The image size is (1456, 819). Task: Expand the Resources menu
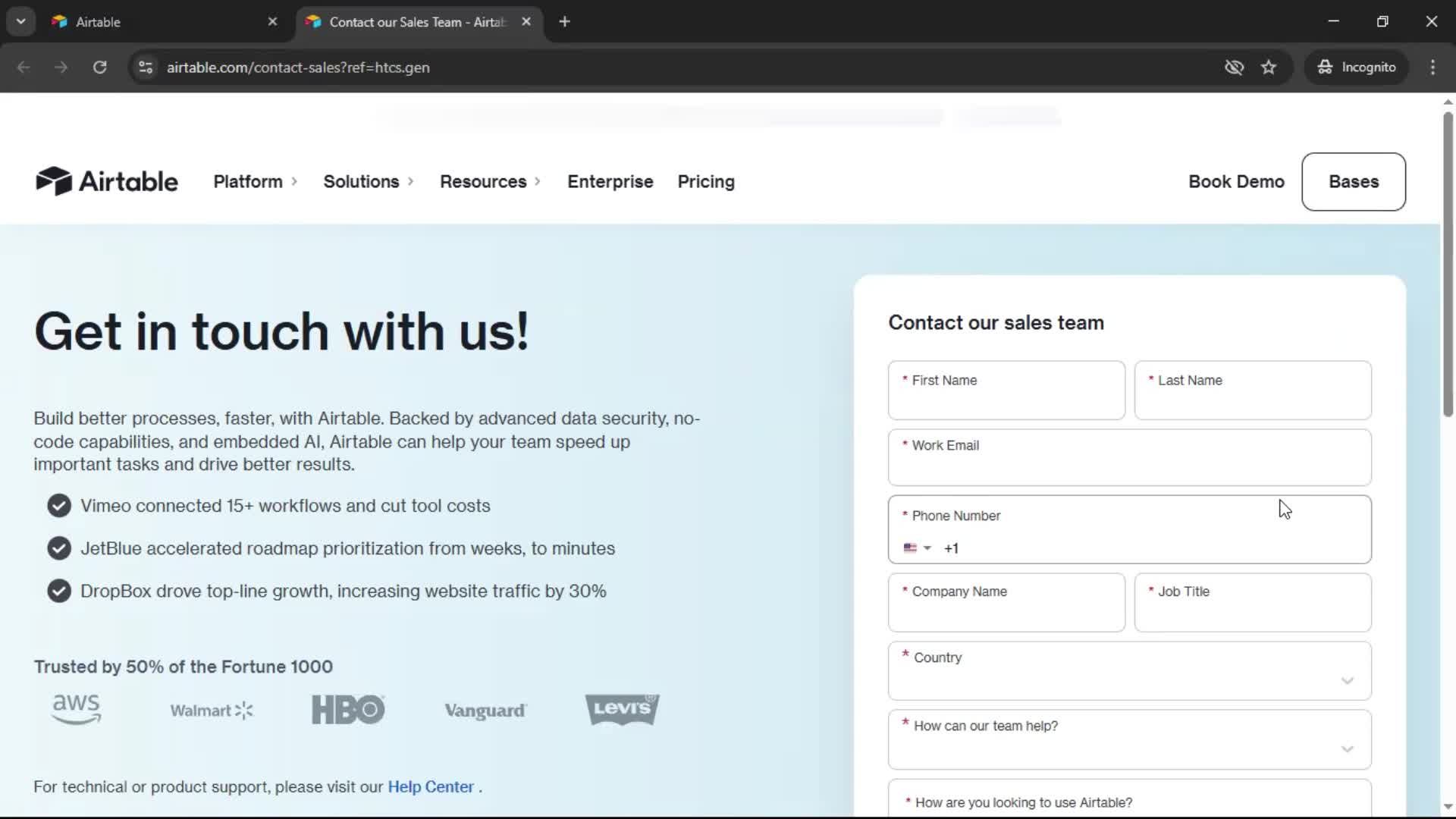point(490,182)
